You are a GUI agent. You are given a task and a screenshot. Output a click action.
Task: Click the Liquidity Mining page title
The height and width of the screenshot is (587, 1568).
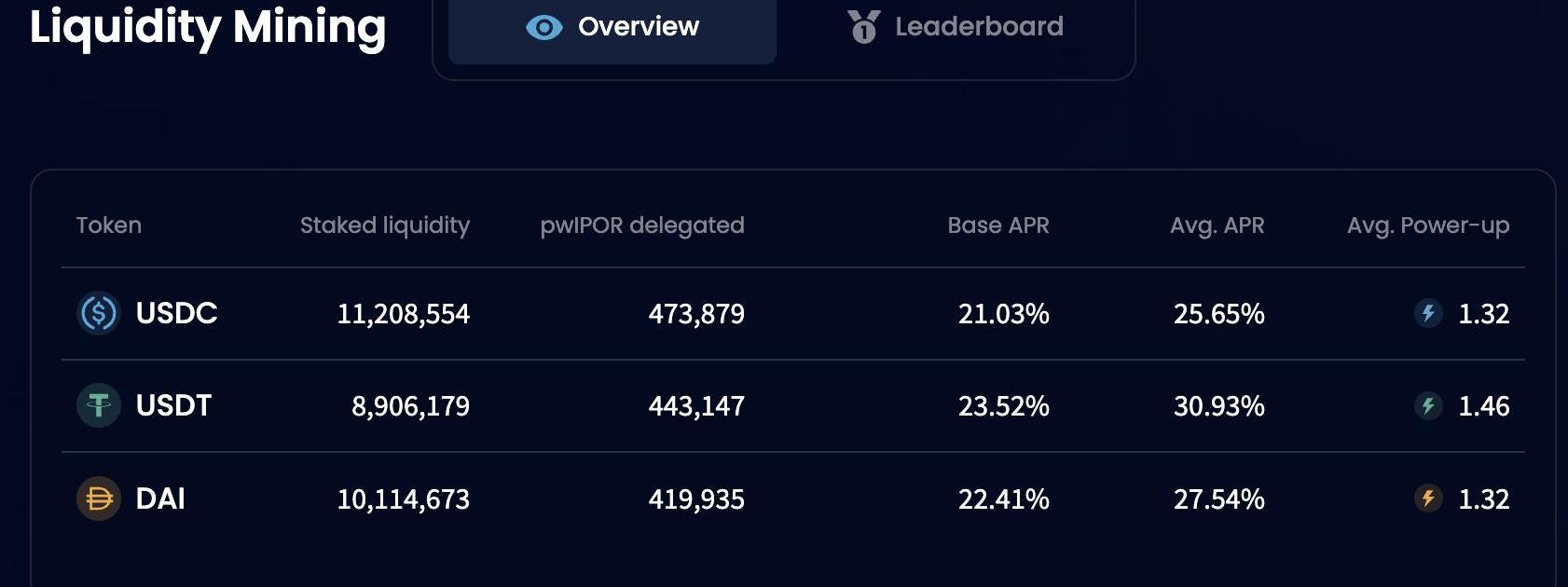click(x=207, y=27)
